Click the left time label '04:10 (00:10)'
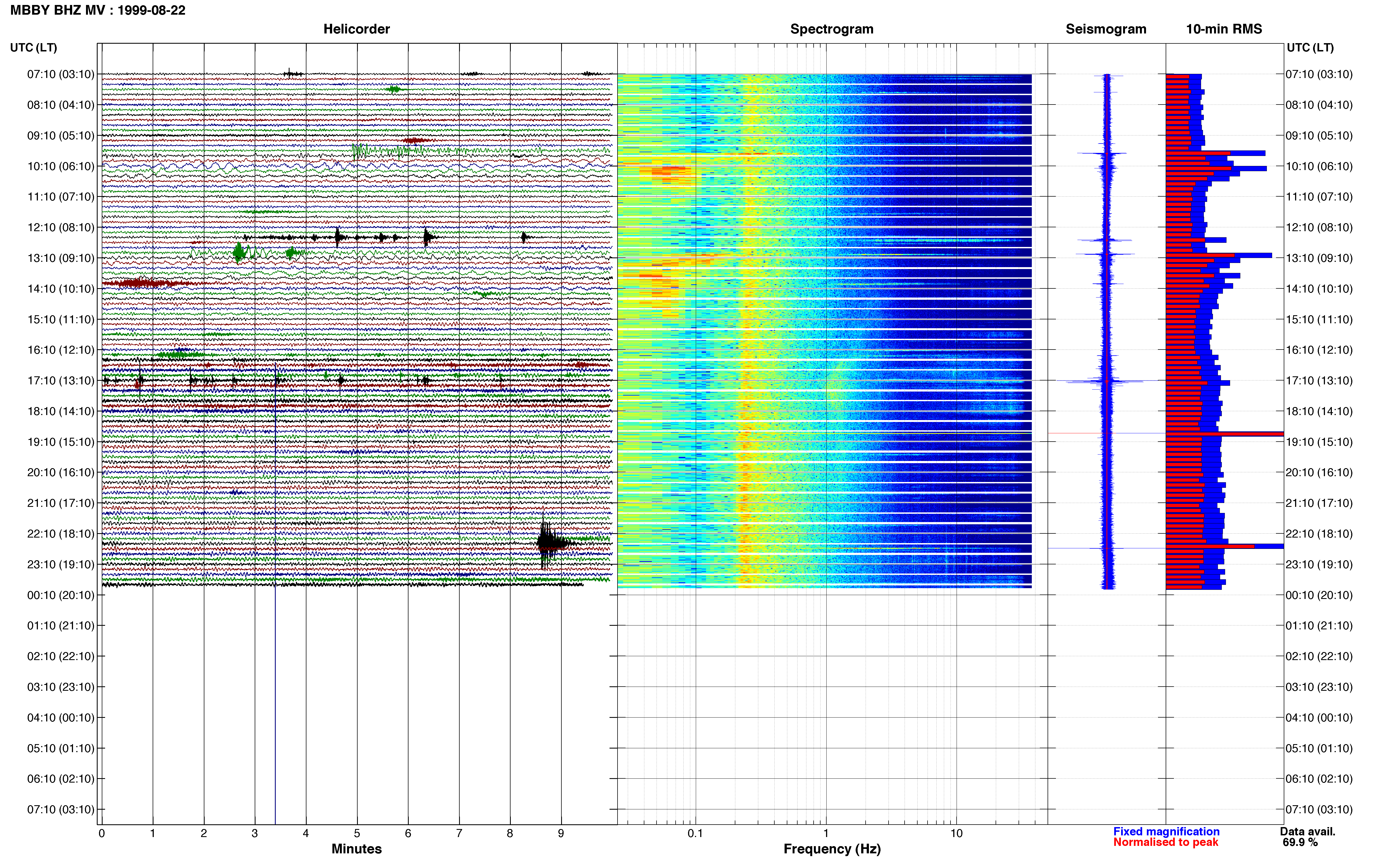This screenshot has width=1388, height=868. tap(61, 718)
